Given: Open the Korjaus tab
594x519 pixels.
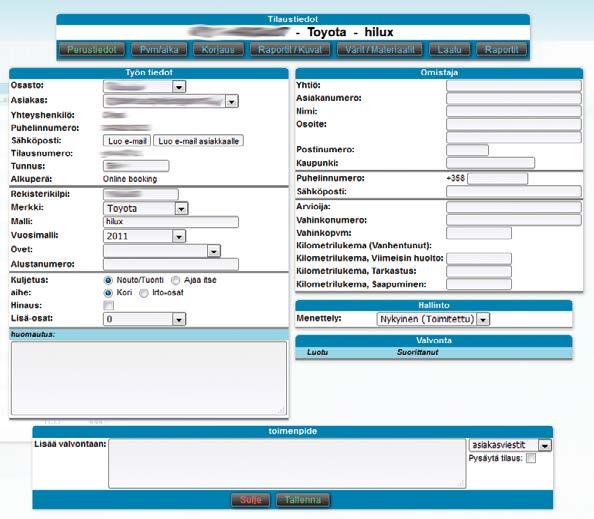Looking at the screenshot, I should coord(218,49).
